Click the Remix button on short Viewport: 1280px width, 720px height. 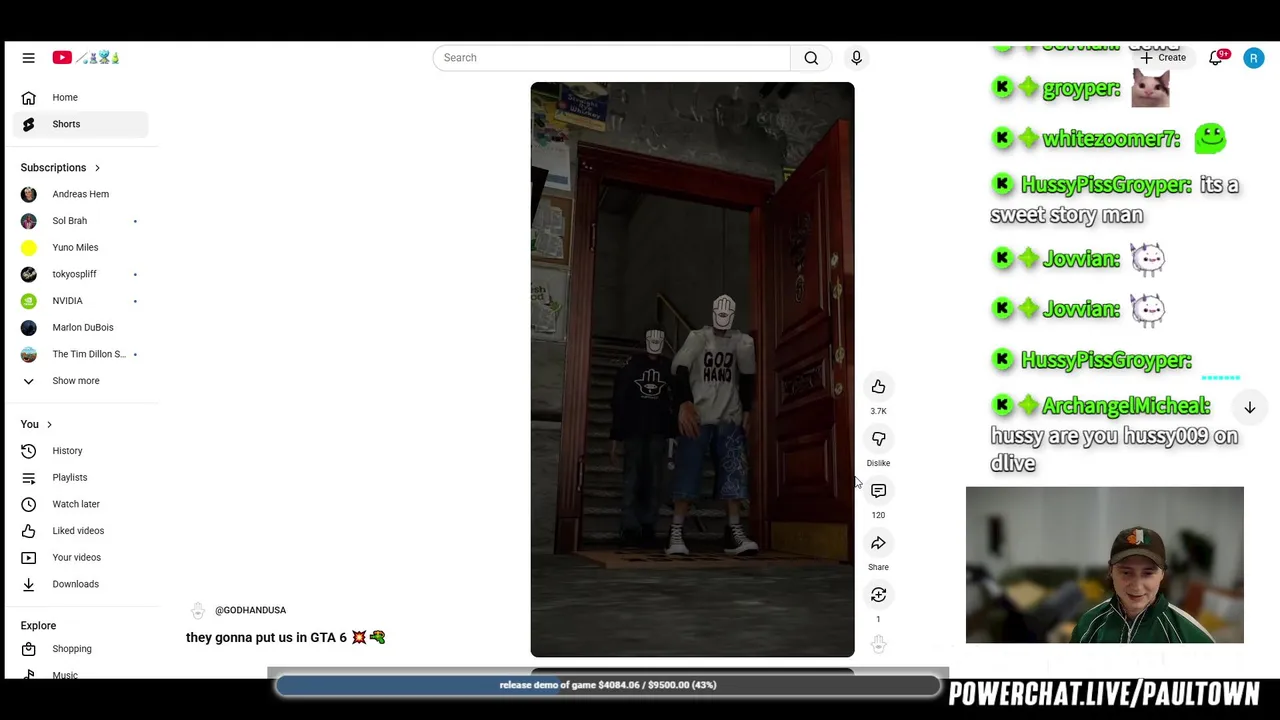(x=878, y=595)
